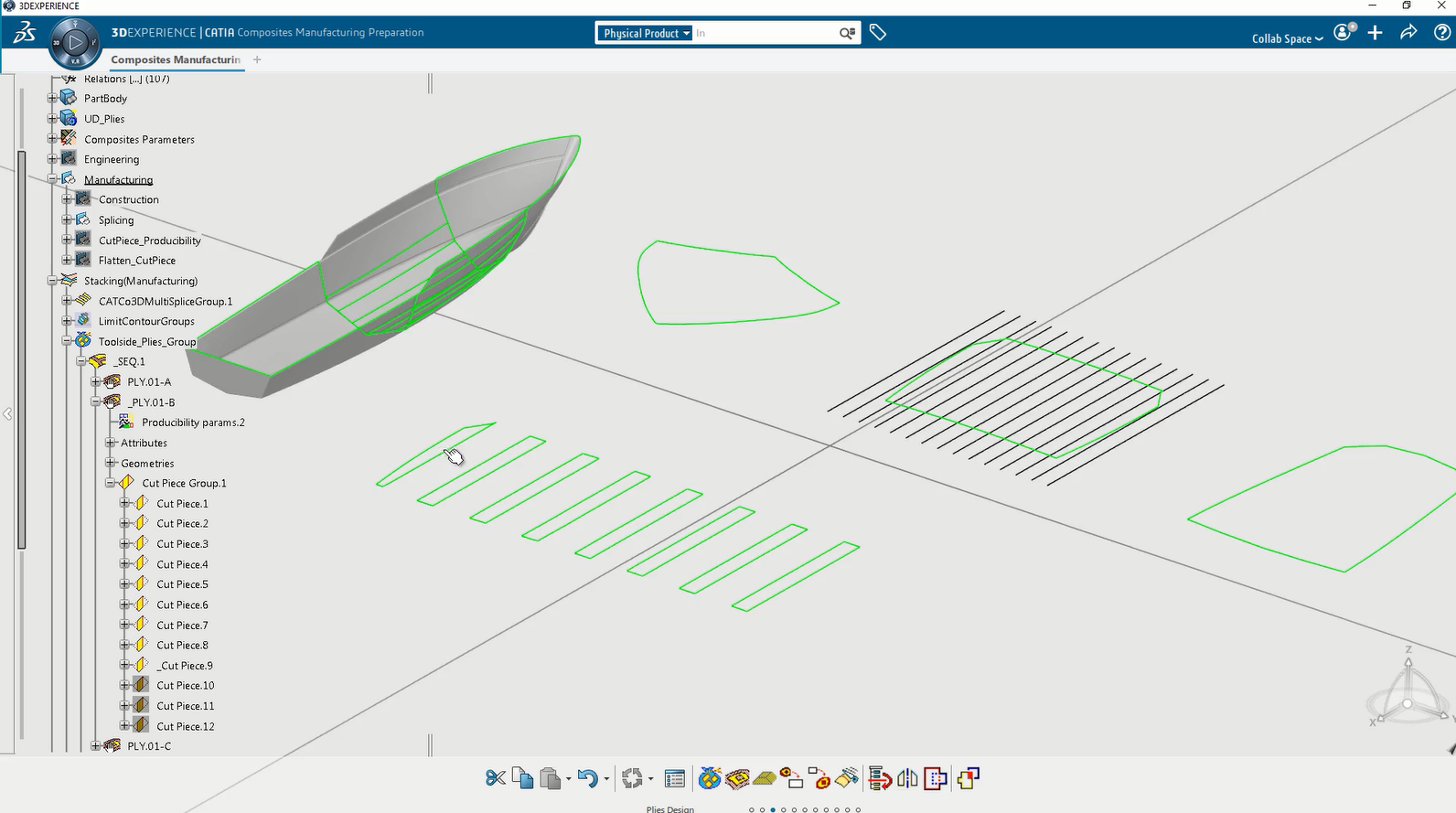Expand the PLY.01-A tree node
Screen dimensions: 1456x813
96,382
